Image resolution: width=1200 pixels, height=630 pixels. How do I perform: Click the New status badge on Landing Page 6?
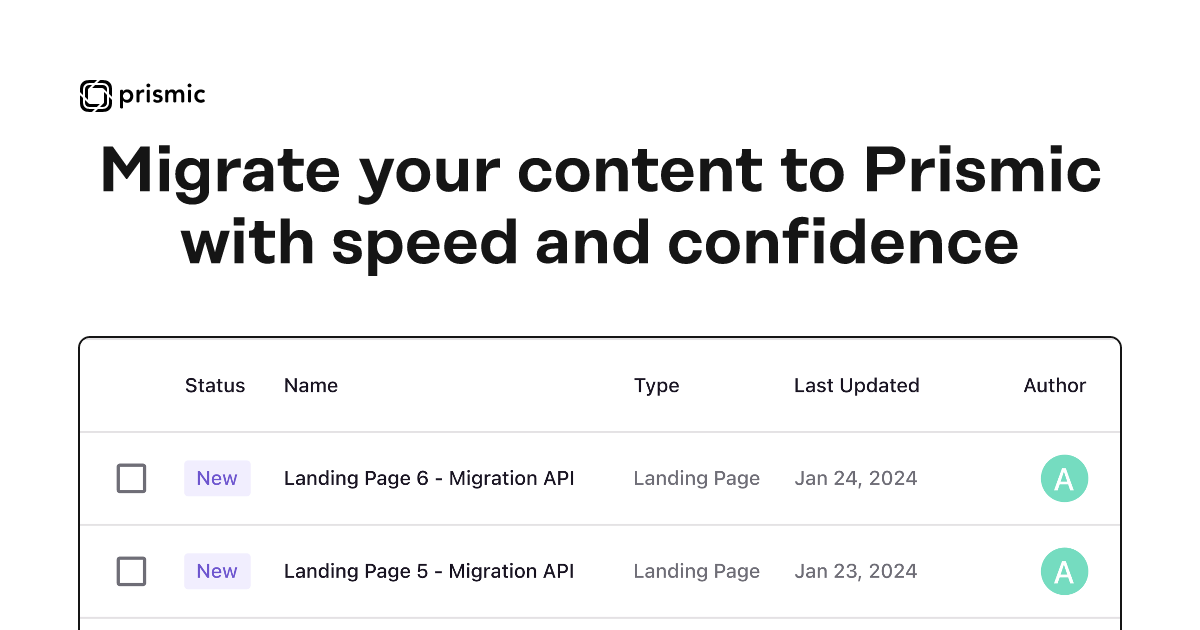point(217,478)
